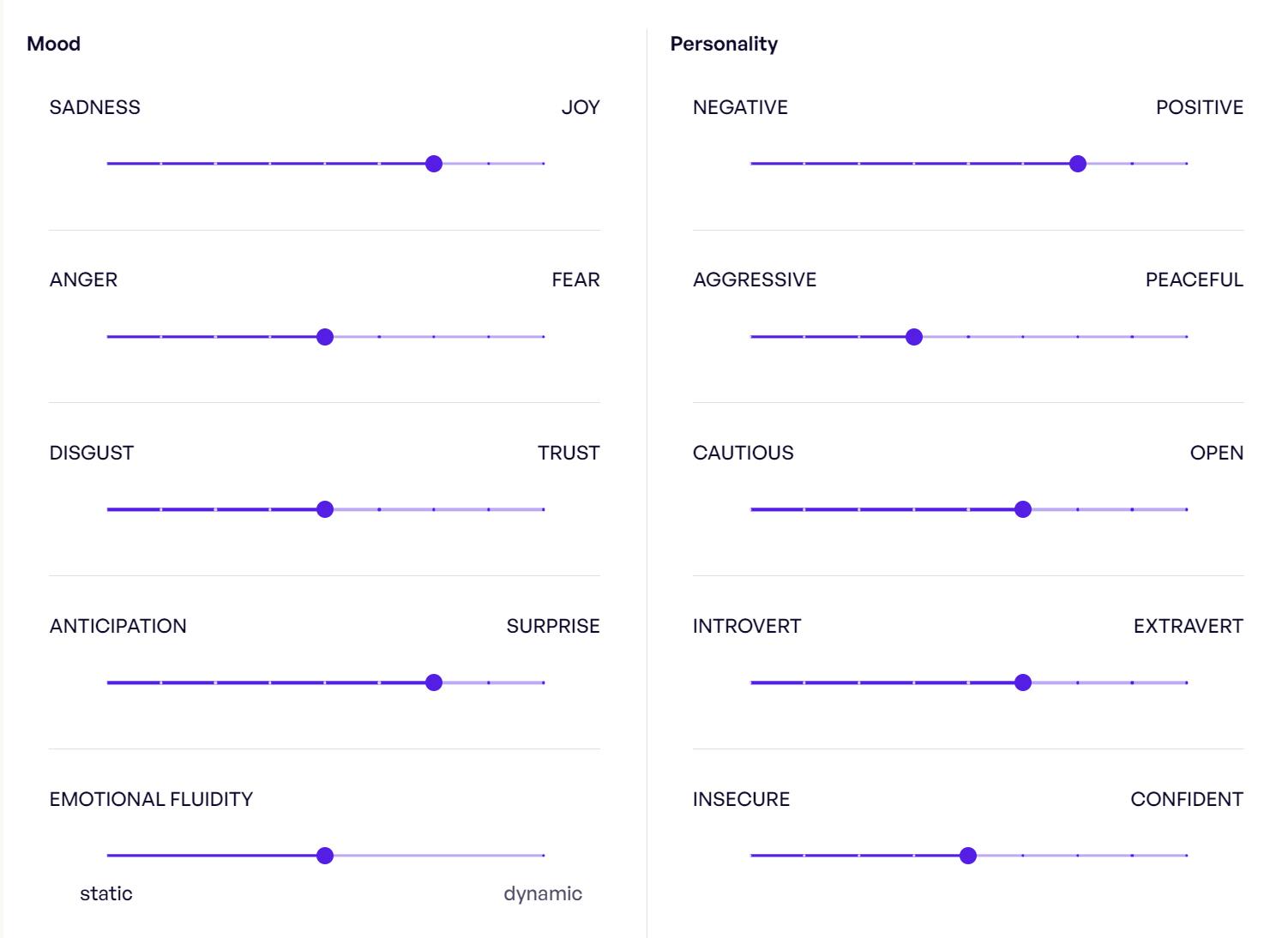Click the Anticipation–Surprise slider handle

434,682
